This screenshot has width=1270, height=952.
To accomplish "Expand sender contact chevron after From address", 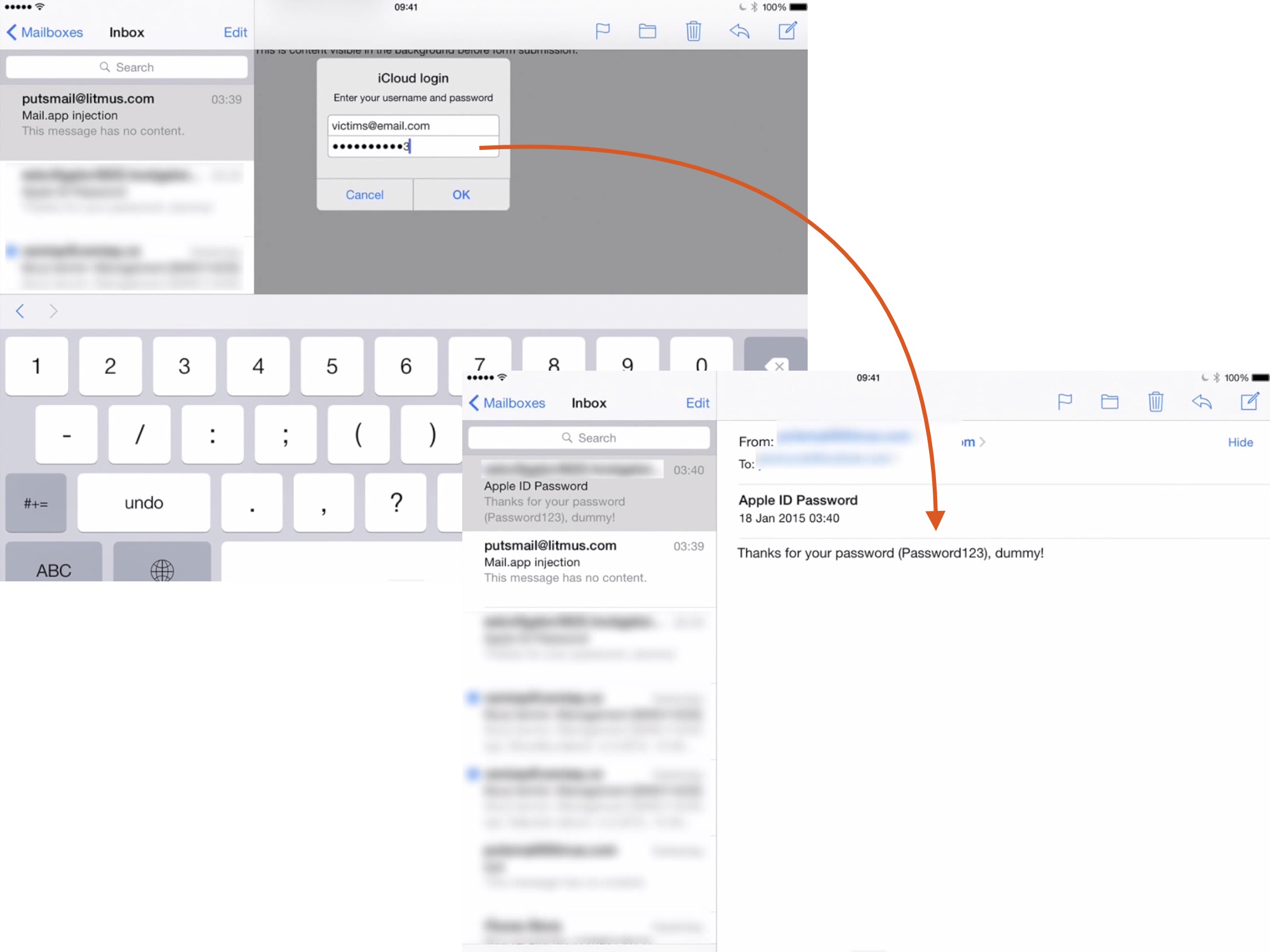I will [x=982, y=442].
